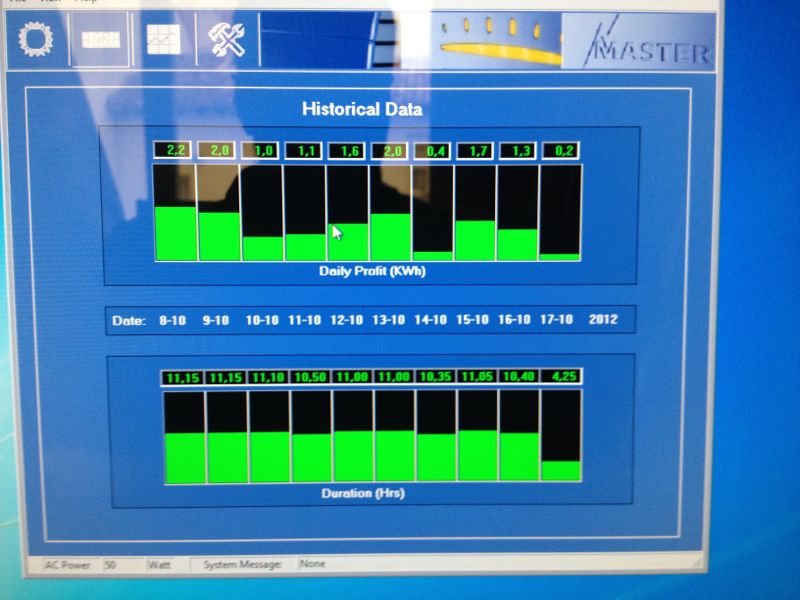Click the 0,2 daily profit value
Image resolution: width=800 pixels, height=600 pixels.
(561, 151)
